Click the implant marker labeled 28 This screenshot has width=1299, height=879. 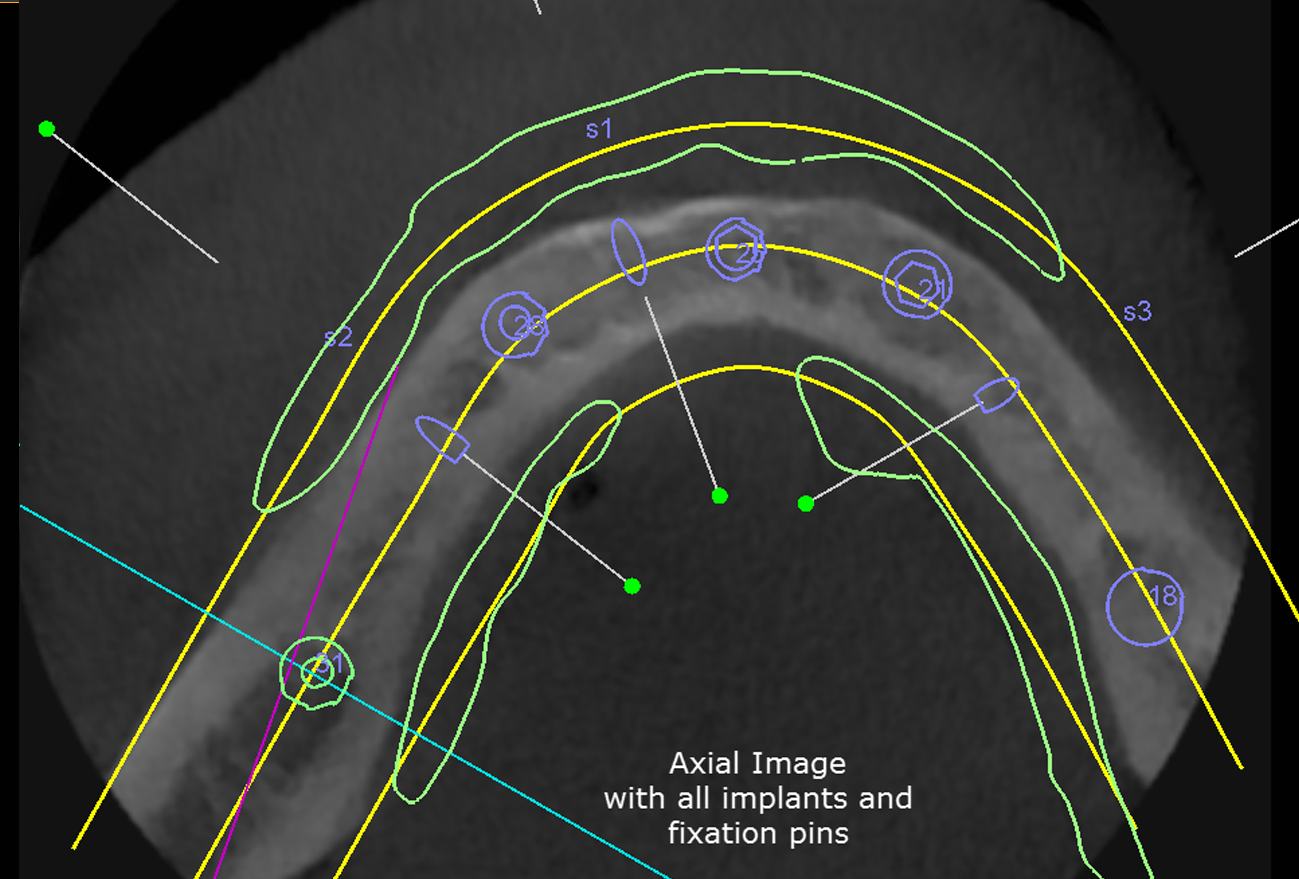pyautogui.click(x=515, y=324)
